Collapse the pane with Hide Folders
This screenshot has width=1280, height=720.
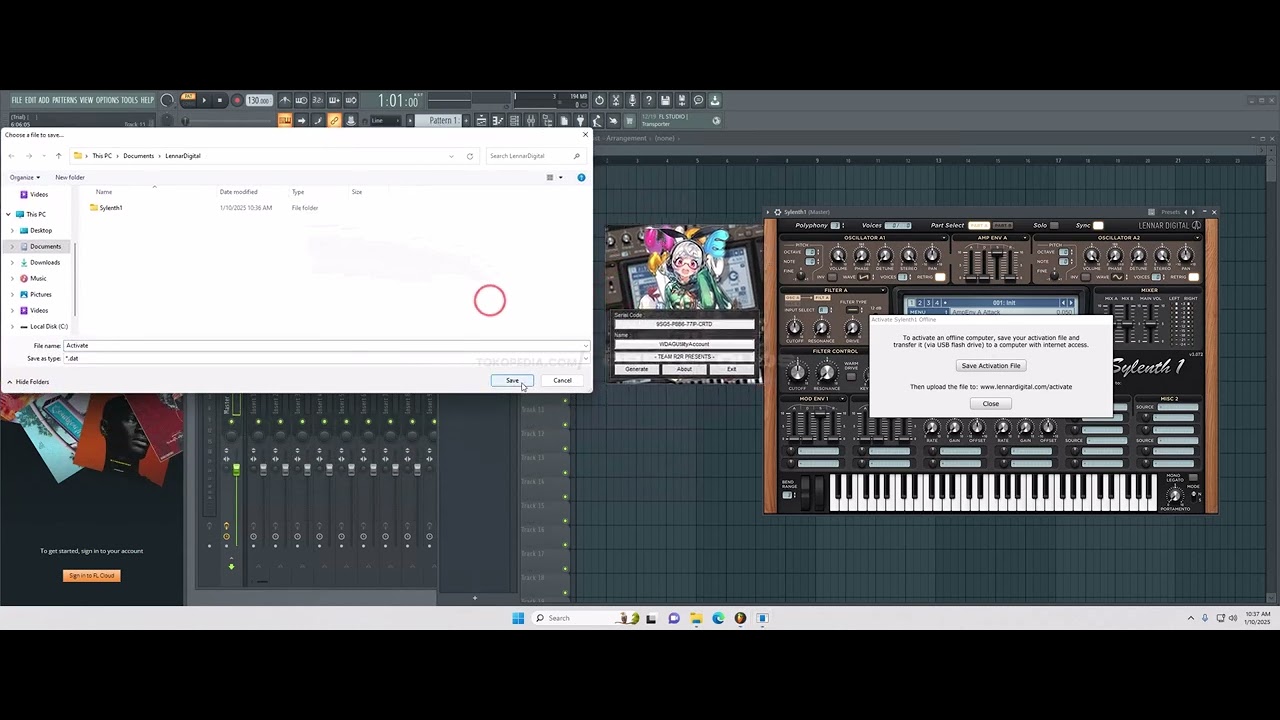tap(28, 382)
